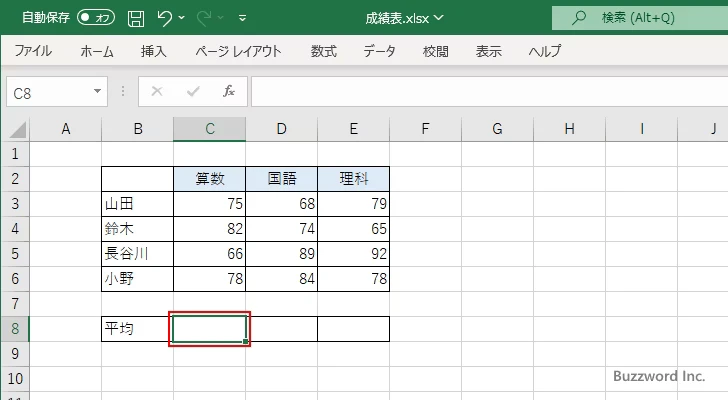Open the ページ レイアウト tab
The width and height of the screenshot is (728, 400).
coord(238,51)
